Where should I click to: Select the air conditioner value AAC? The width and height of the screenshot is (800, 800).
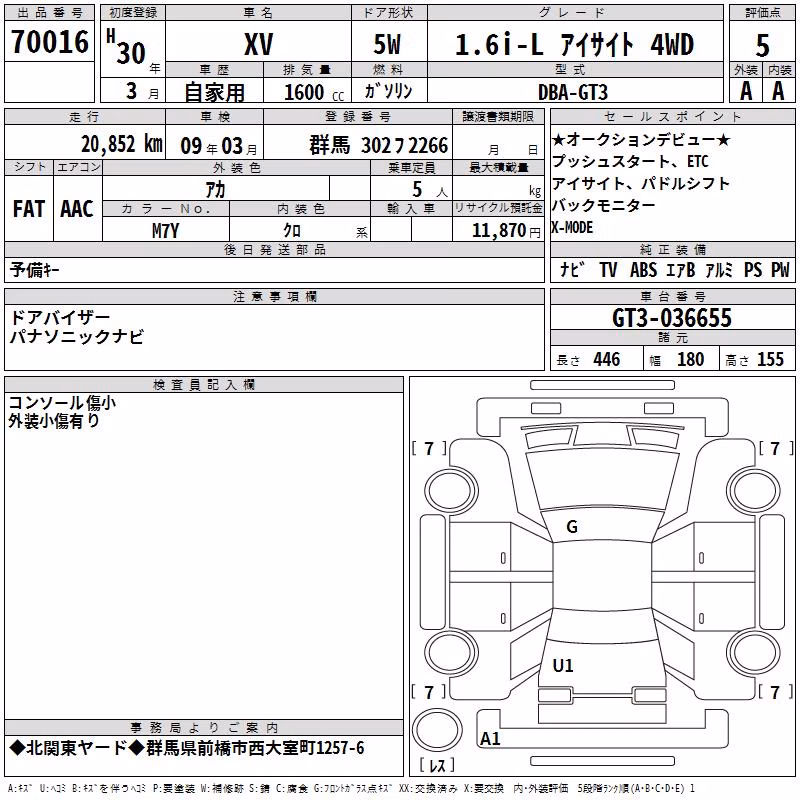pos(77,209)
